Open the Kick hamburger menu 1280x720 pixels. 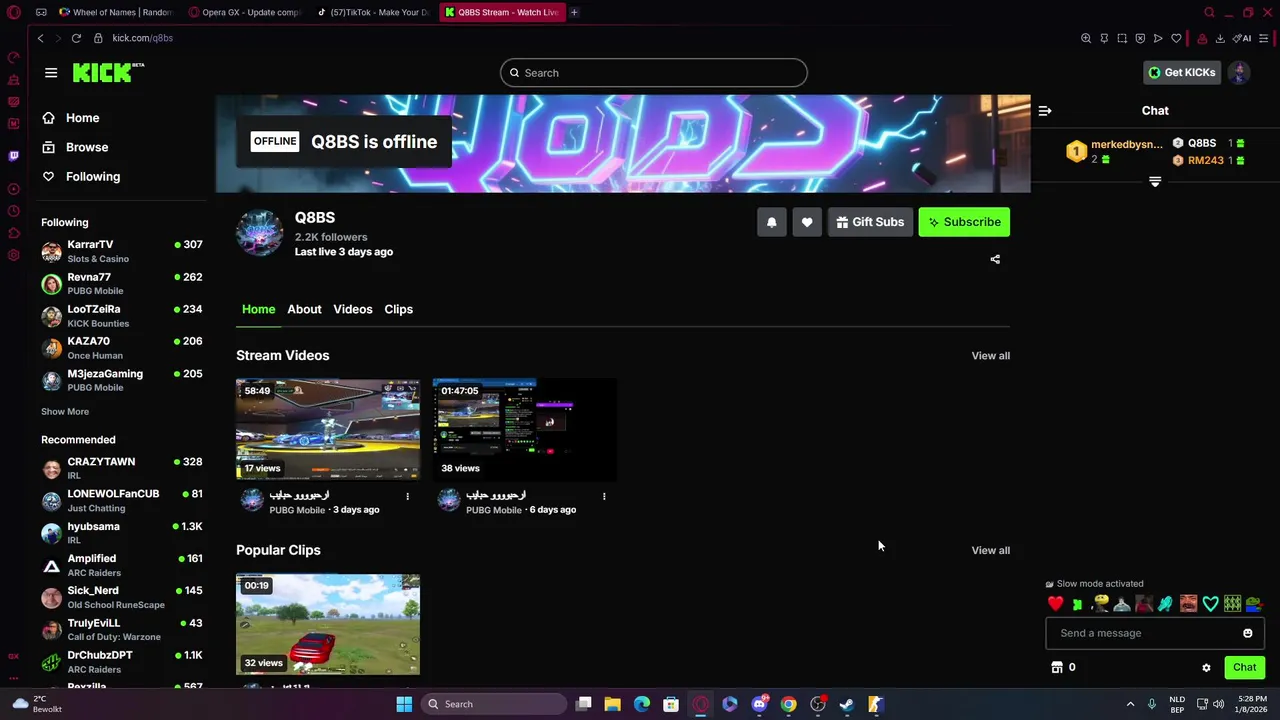(x=51, y=72)
